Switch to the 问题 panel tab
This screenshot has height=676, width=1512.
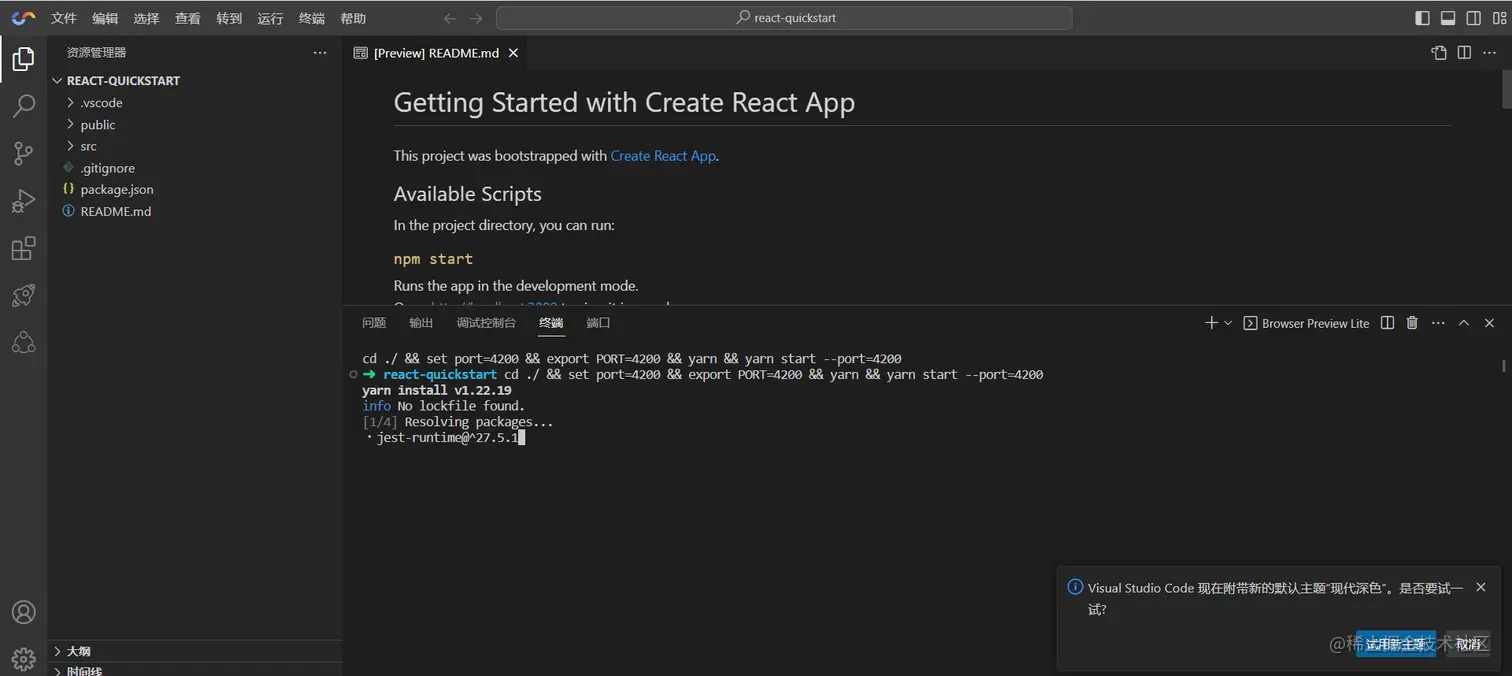tap(374, 323)
